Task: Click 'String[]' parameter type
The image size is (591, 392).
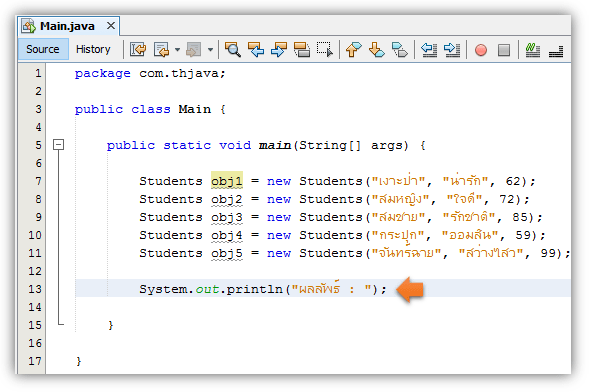Action: [330, 145]
